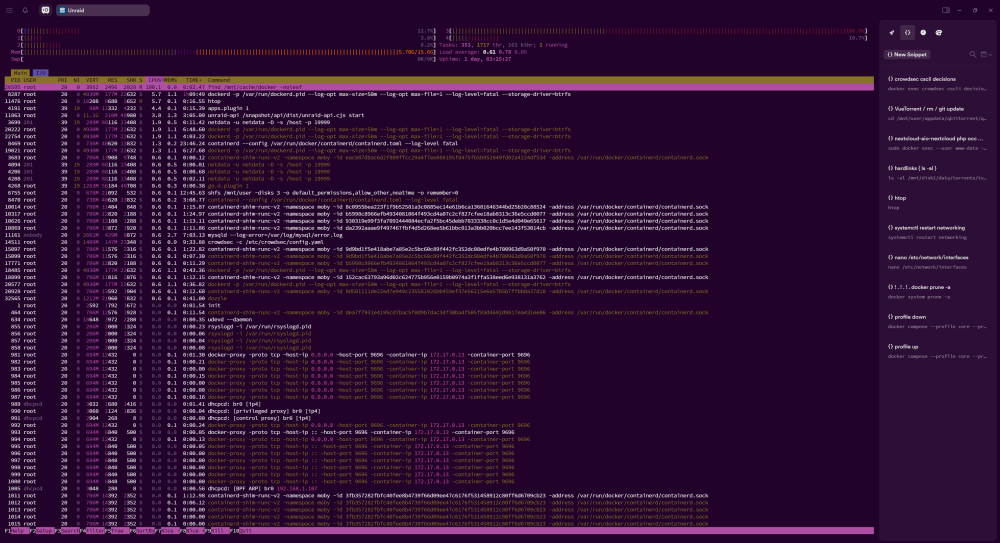
Task: Click the Mem usage meter bar
Action: pos(223,52)
